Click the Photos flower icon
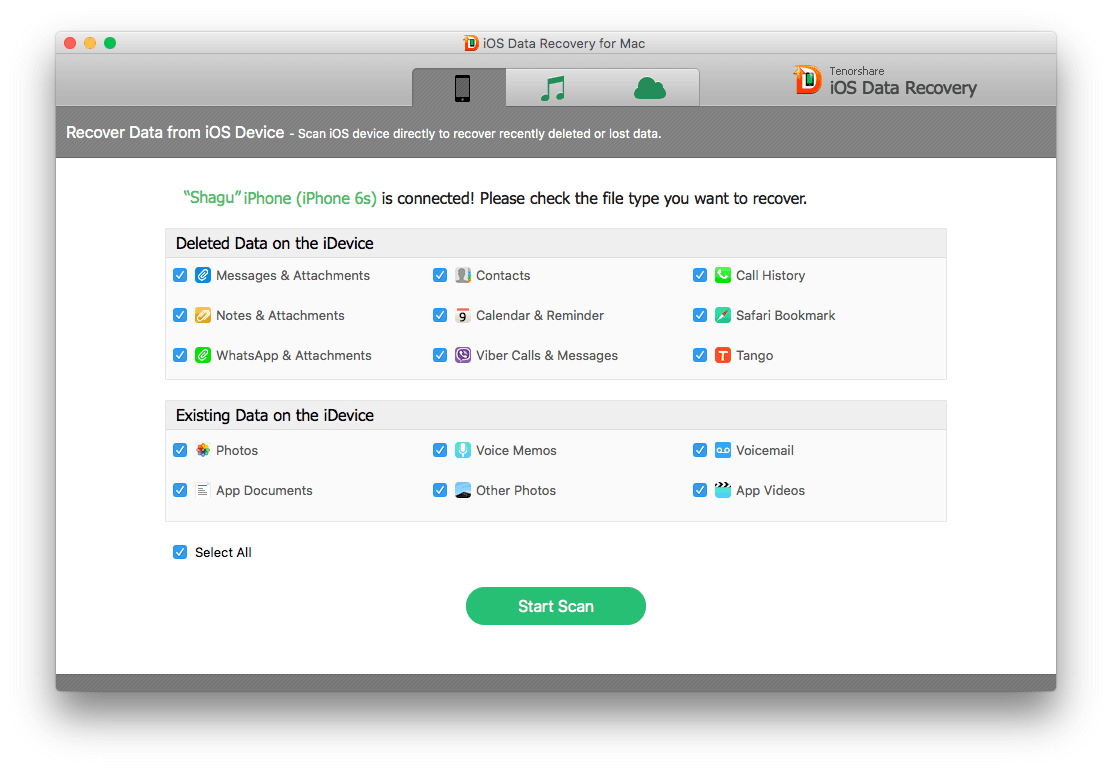The width and height of the screenshot is (1112, 771). (x=203, y=450)
